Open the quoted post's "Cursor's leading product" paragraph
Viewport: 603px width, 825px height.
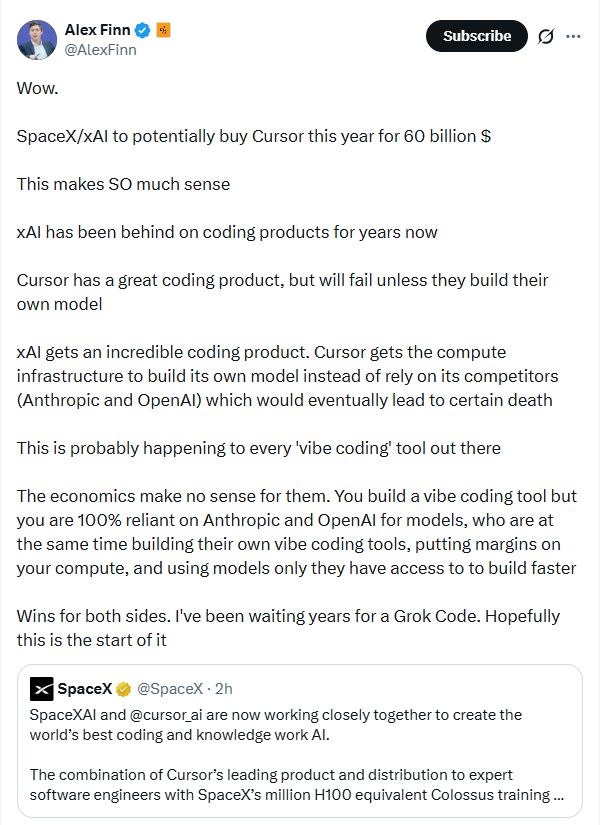(x=290, y=785)
